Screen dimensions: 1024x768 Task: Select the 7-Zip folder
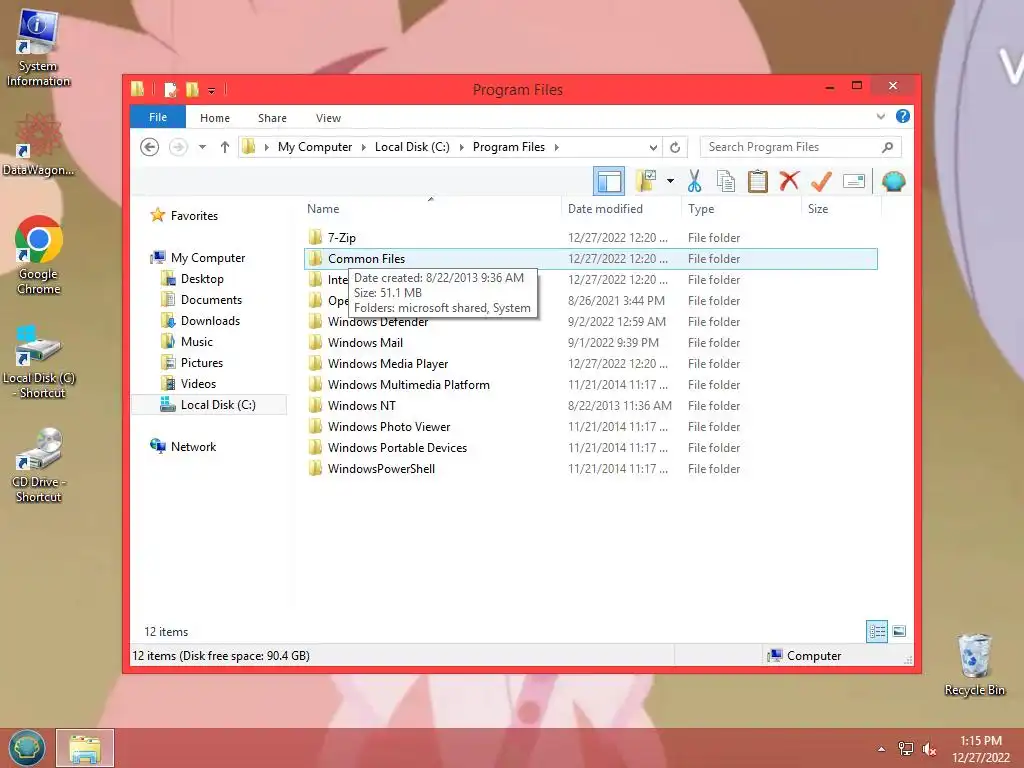[591, 238]
